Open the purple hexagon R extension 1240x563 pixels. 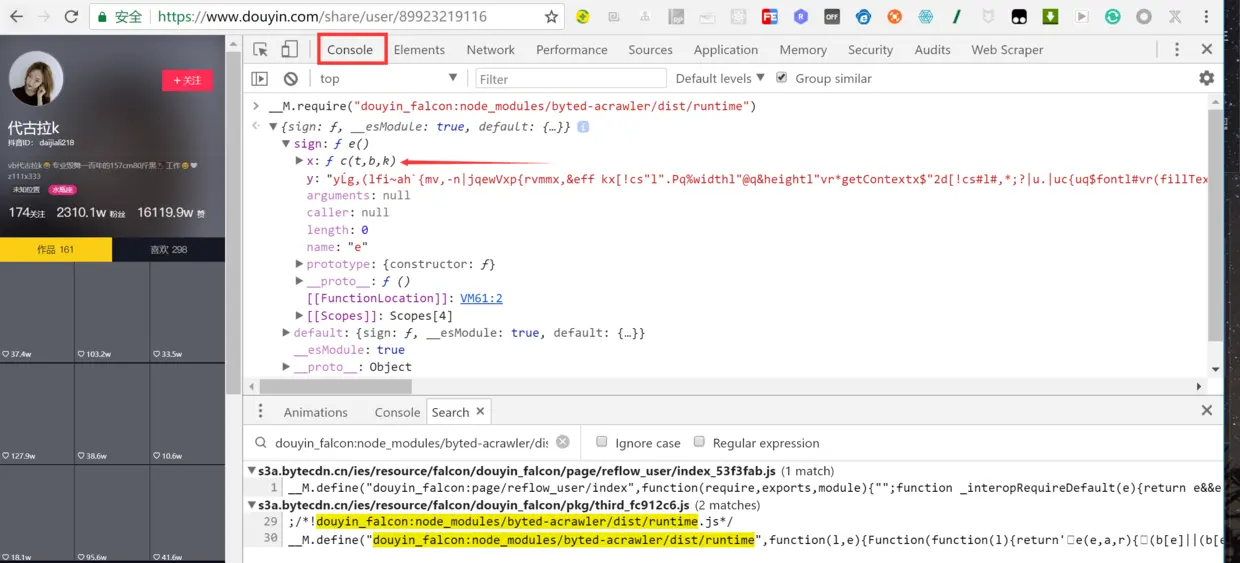pyautogui.click(x=801, y=17)
